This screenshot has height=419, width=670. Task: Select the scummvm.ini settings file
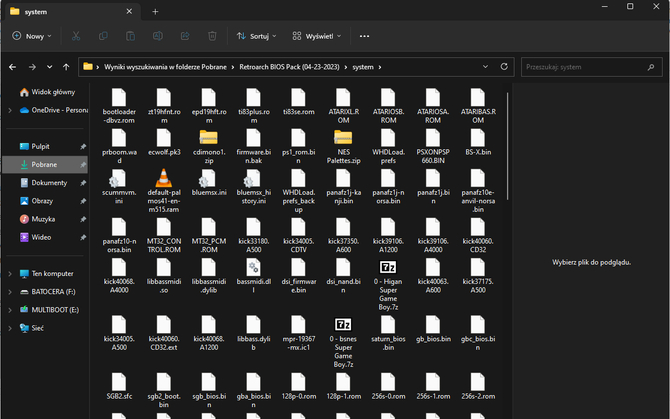click(x=119, y=187)
